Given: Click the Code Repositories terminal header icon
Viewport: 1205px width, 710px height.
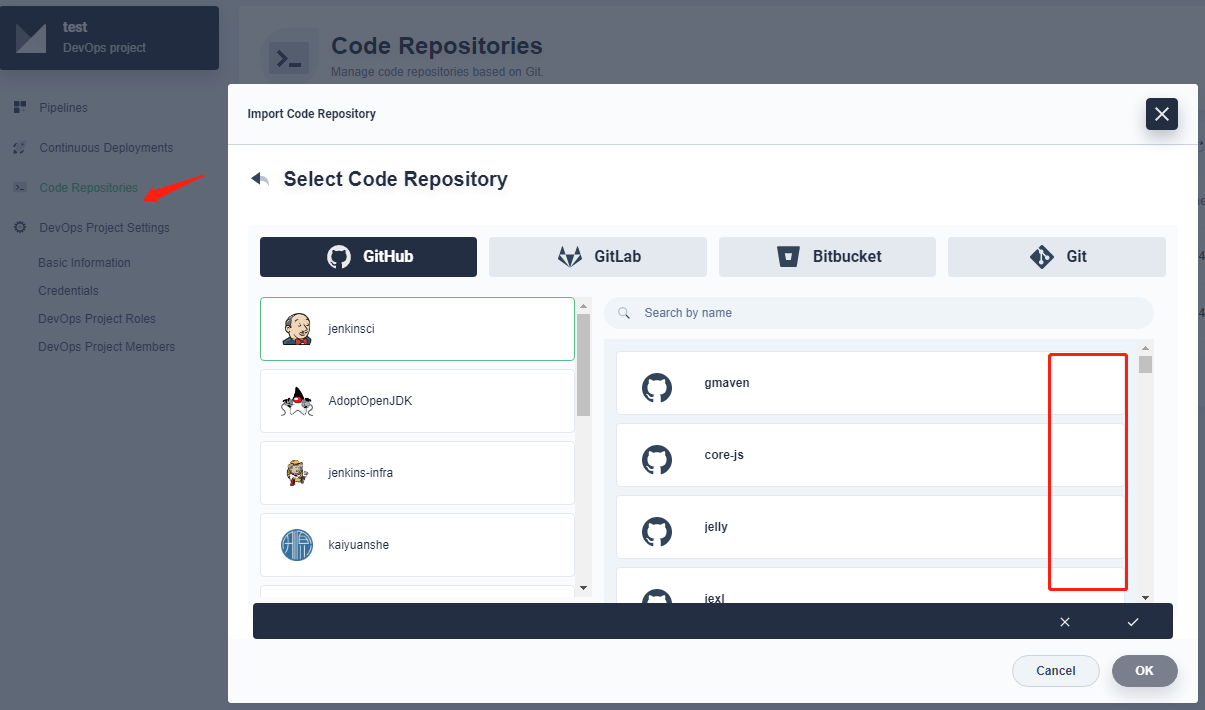Looking at the screenshot, I should click(x=290, y=58).
